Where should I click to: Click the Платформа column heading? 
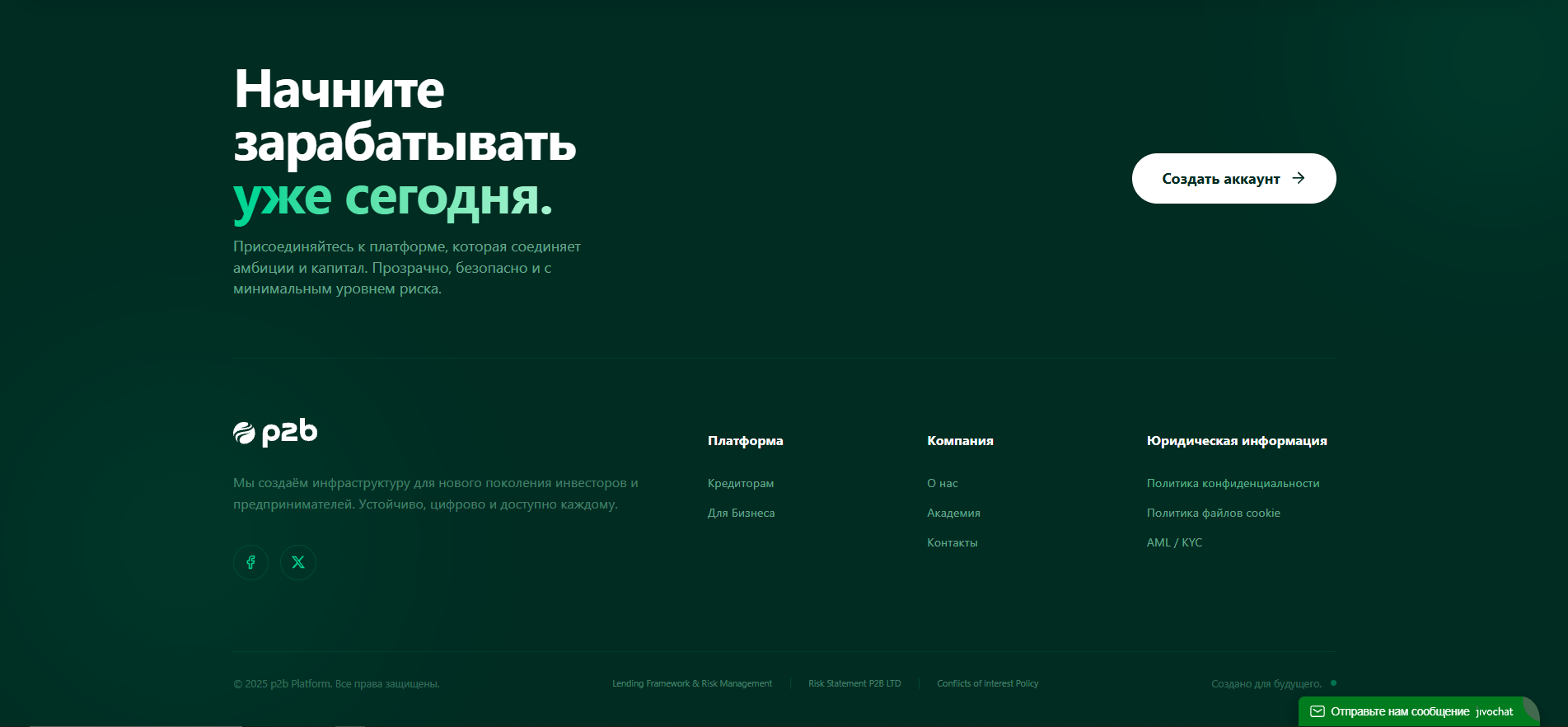click(746, 441)
